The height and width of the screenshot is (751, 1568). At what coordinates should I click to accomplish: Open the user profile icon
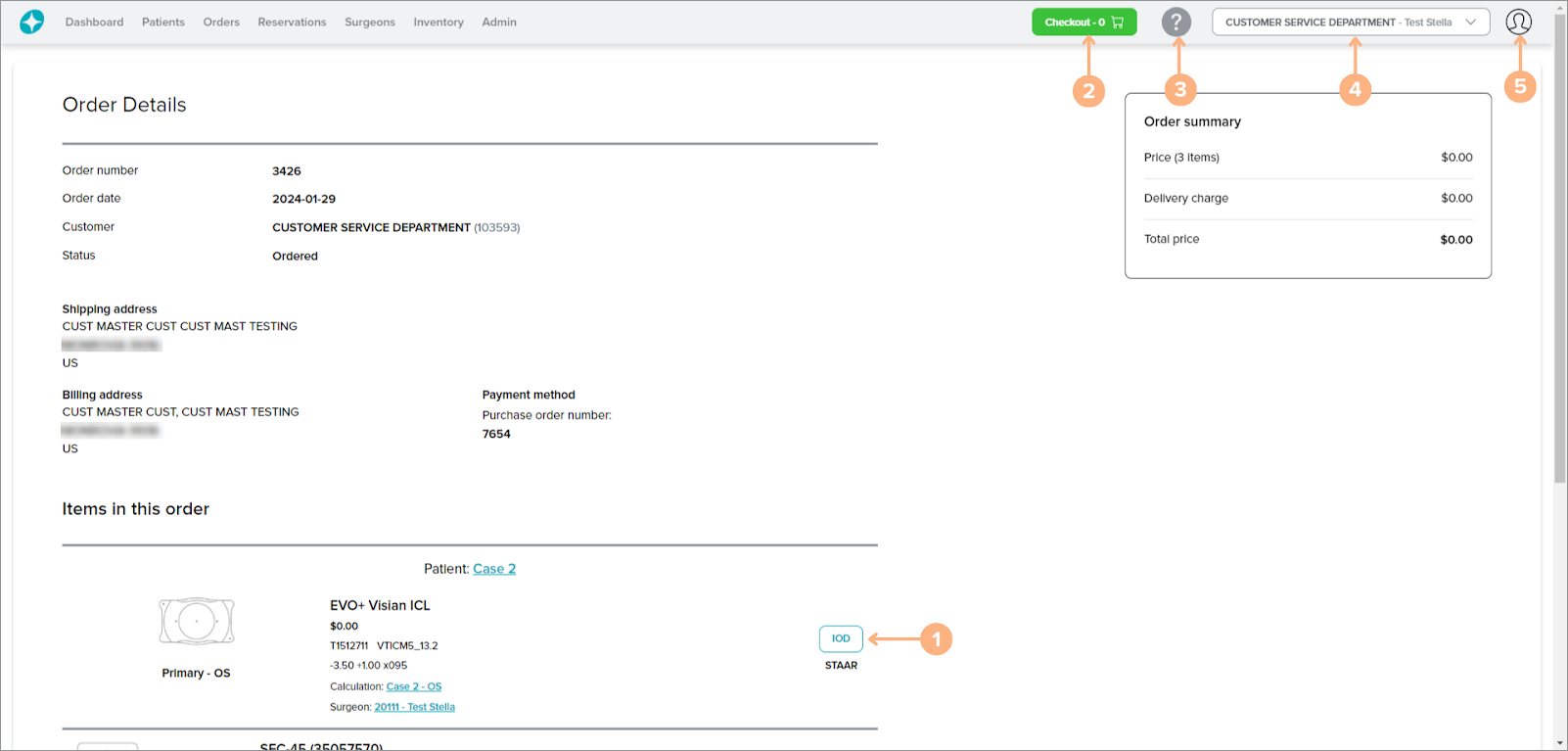point(1518,22)
